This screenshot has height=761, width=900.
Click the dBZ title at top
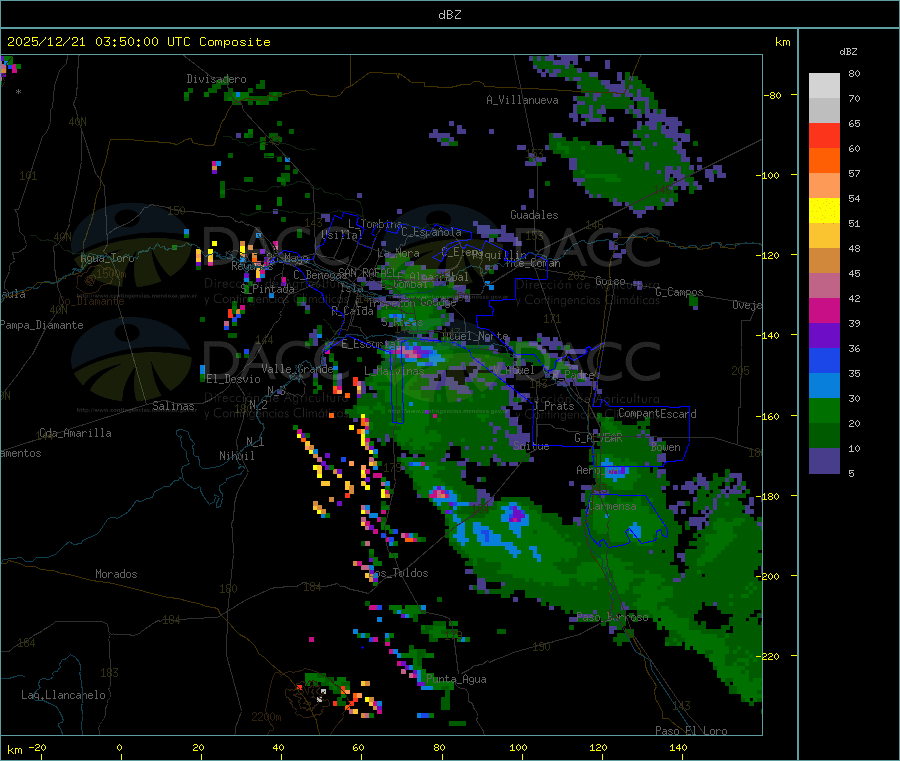tap(449, 15)
